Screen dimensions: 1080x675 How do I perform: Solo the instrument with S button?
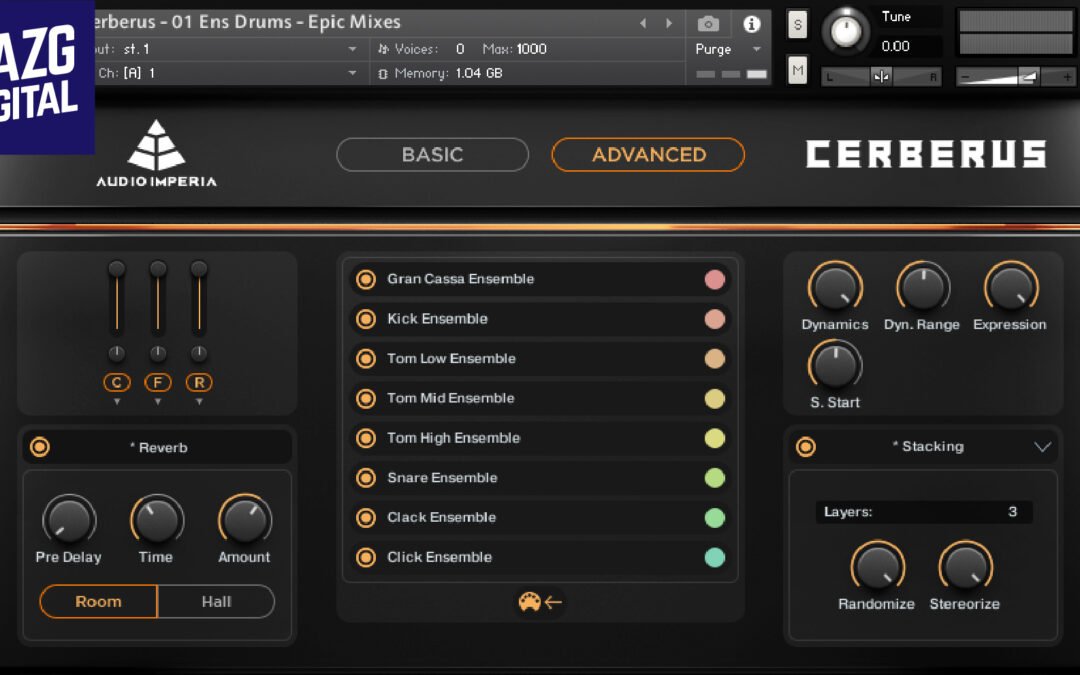point(798,25)
